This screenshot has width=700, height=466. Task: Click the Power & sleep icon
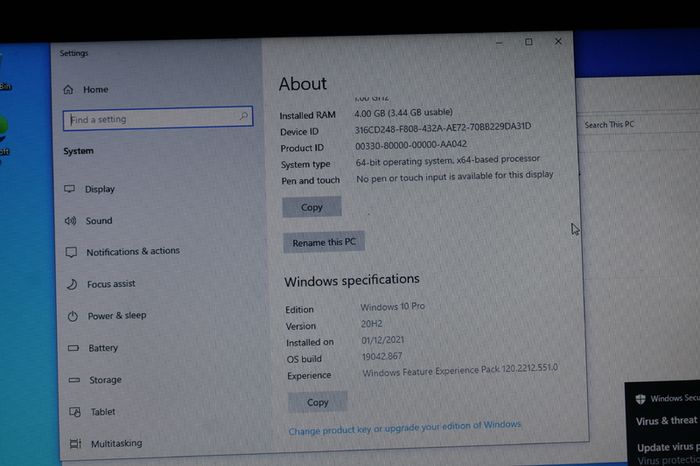pyautogui.click(x=73, y=316)
